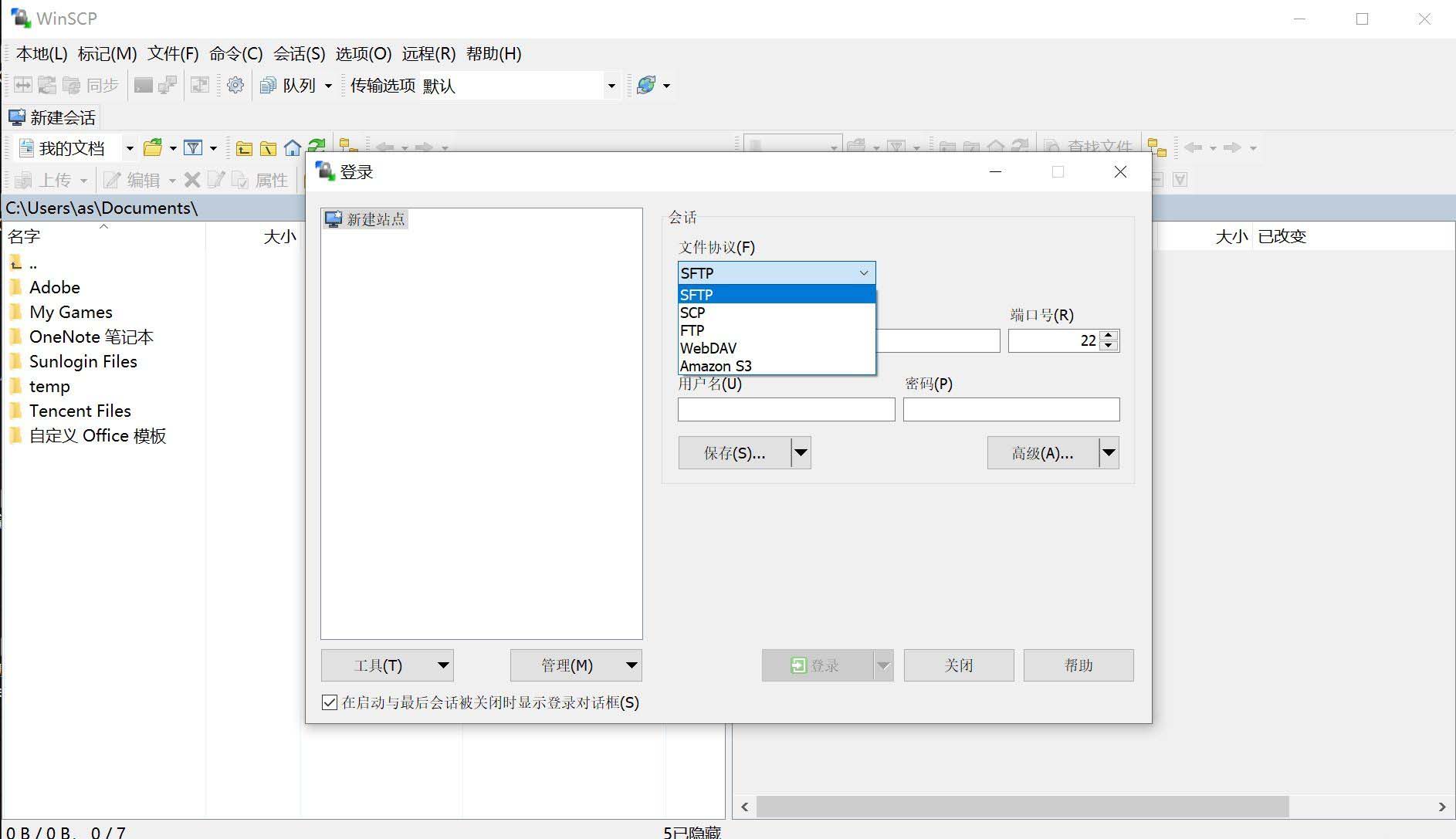Screen dimensions: 1456x839
Task: Click the globe refresh icon in the toolbar
Action: [646, 85]
